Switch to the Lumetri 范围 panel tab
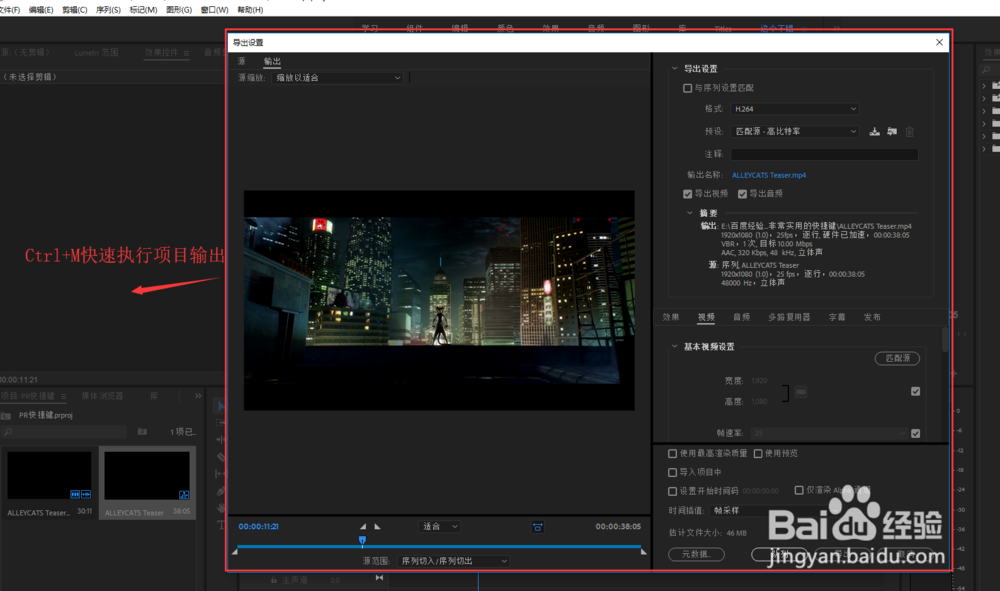The height and width of the screenshot is (591, 1000). (x=96, y=53)
